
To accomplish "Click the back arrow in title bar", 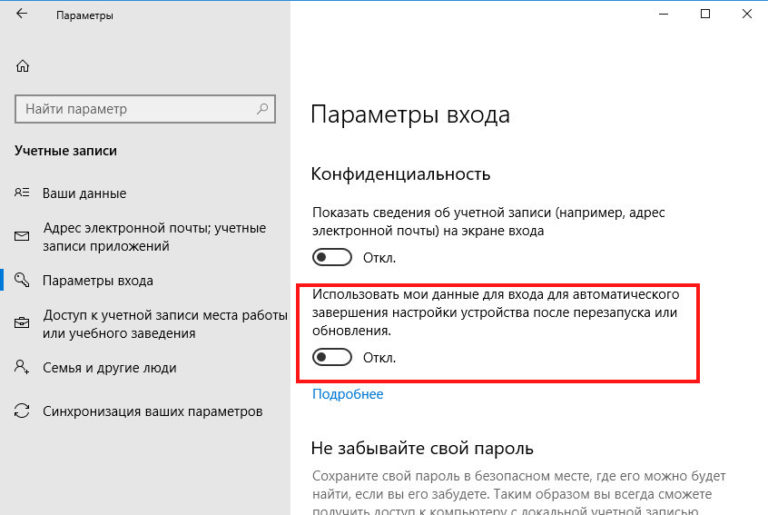I will tap(22, 15).
